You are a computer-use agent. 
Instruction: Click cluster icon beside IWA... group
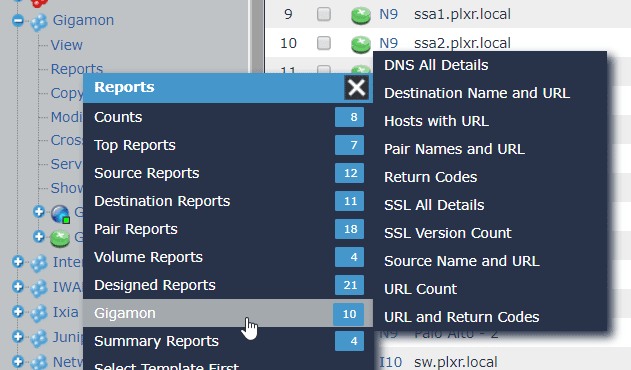(39, 289)
